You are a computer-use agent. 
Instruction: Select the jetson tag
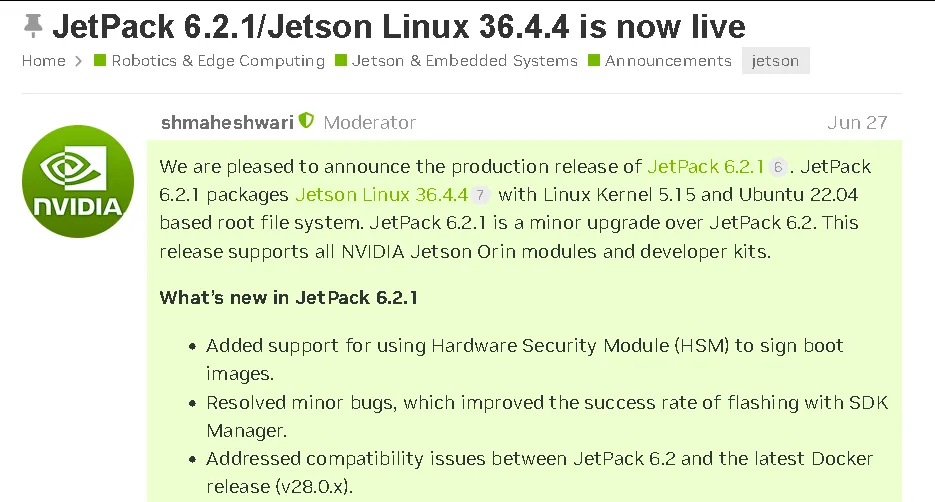775,61
